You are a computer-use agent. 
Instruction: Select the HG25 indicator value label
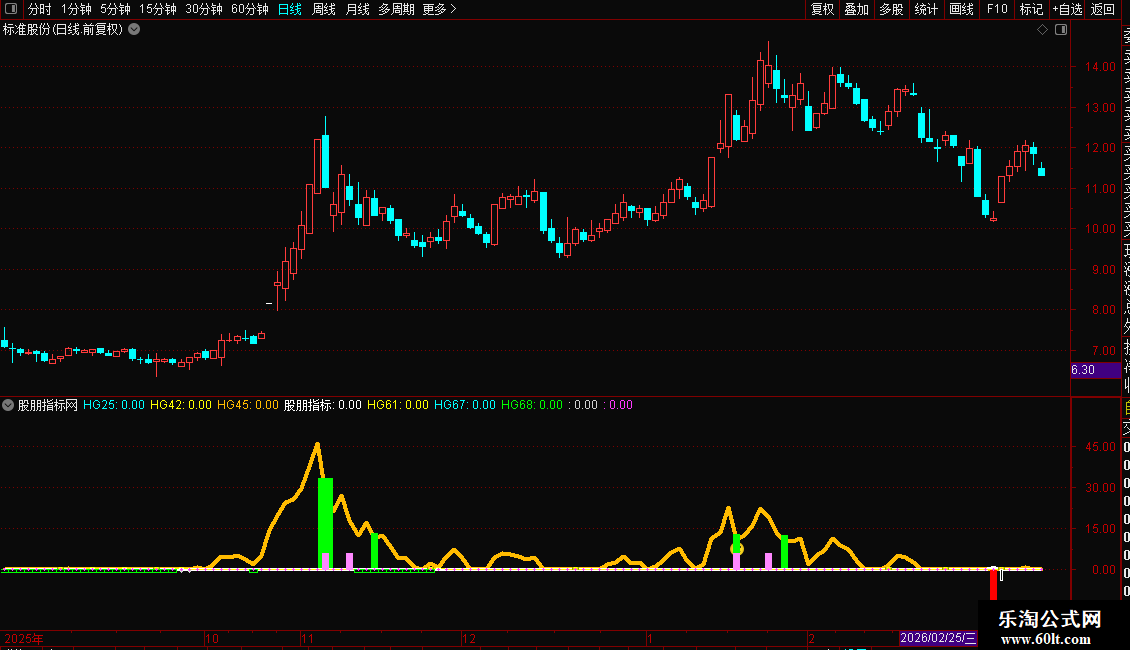(x=113, y=405)
